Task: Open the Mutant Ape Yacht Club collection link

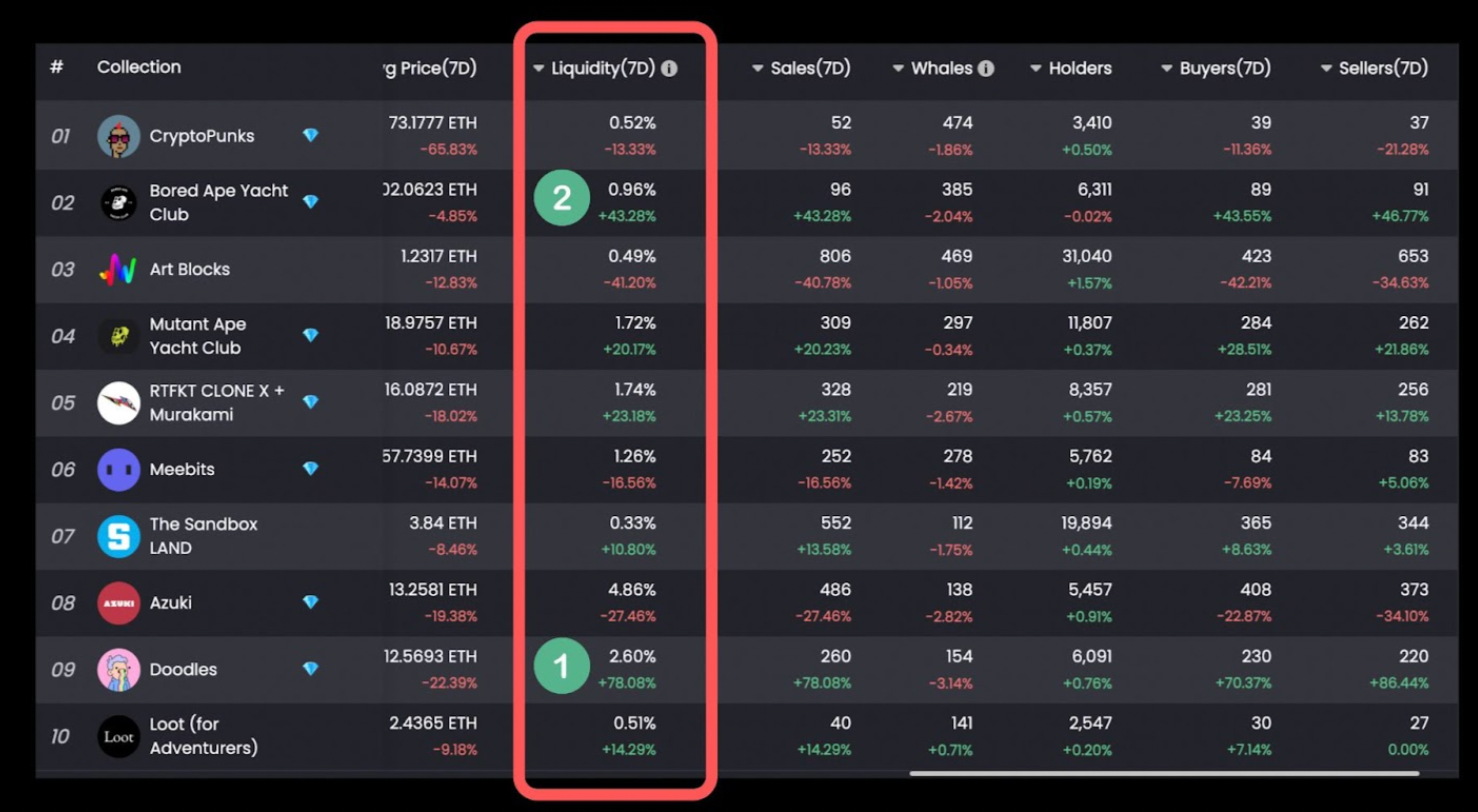Action: pyautogui.click(x=198, y=336)
